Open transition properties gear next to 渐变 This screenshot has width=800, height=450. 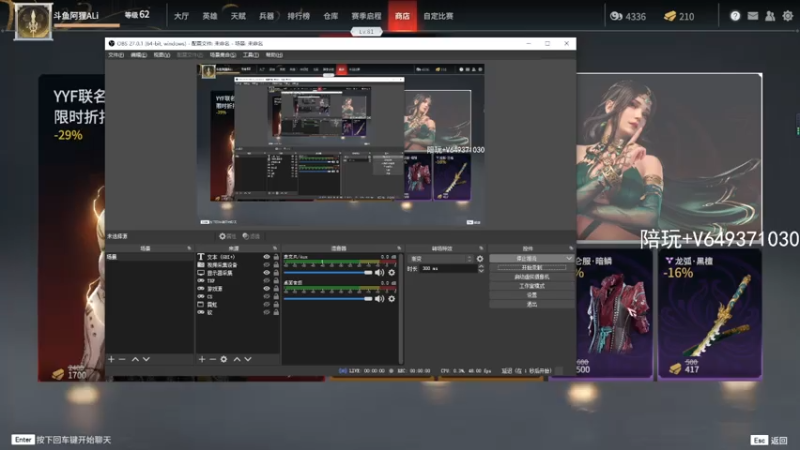(x=480, y=259)
